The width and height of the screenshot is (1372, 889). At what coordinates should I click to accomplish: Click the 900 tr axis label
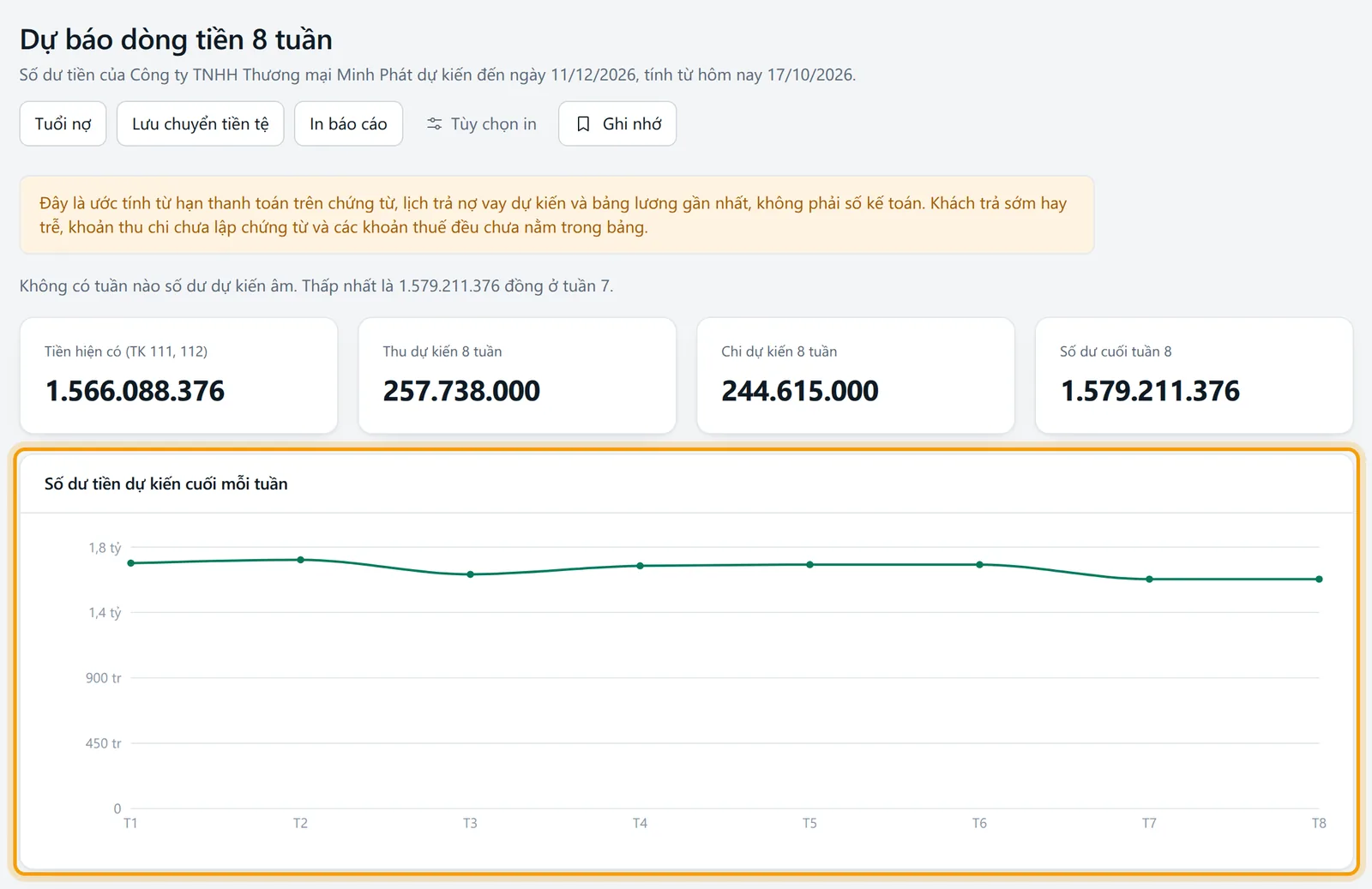click(103, 677)
